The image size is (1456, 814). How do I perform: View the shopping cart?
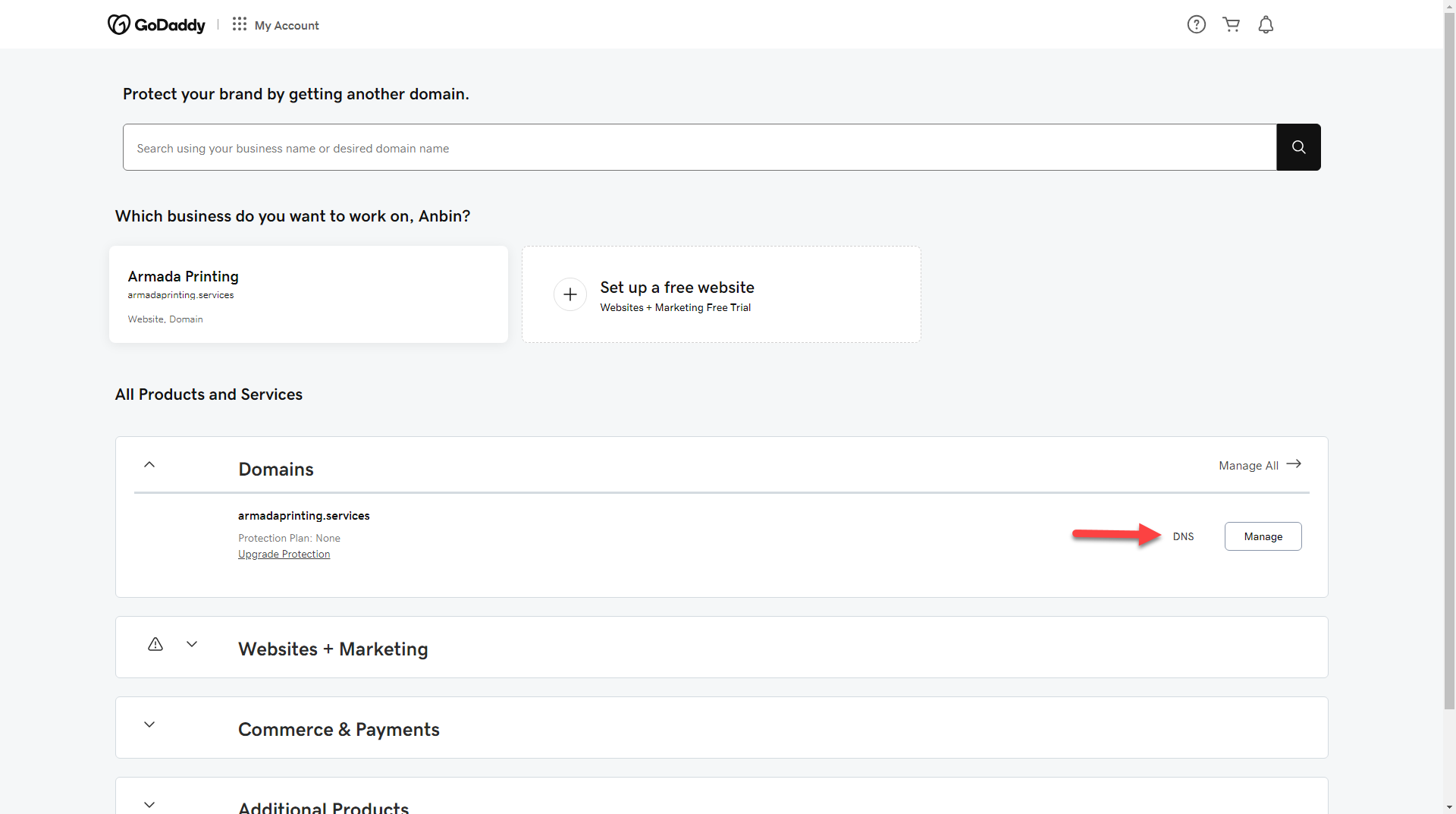pyautogui.click(x=1232, y=24)
